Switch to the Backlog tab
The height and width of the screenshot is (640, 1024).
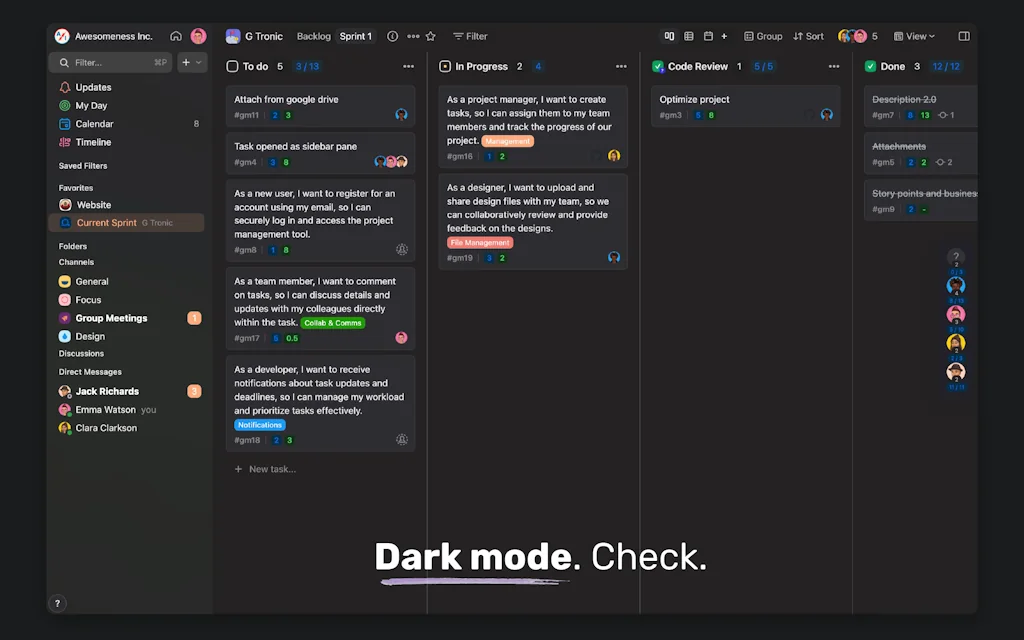click(x=313, y=35)
